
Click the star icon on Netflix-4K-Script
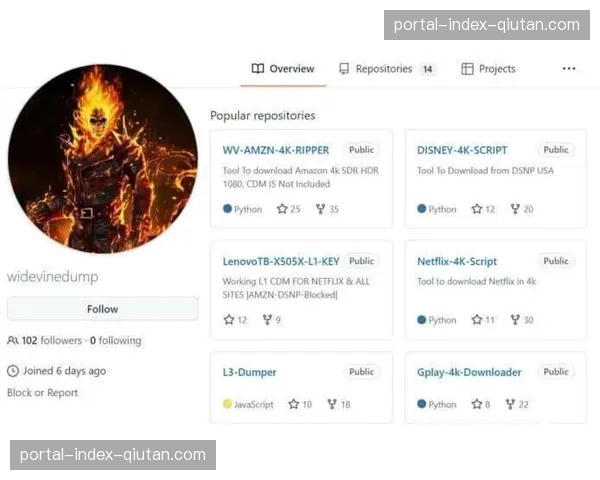pos(477,320)
